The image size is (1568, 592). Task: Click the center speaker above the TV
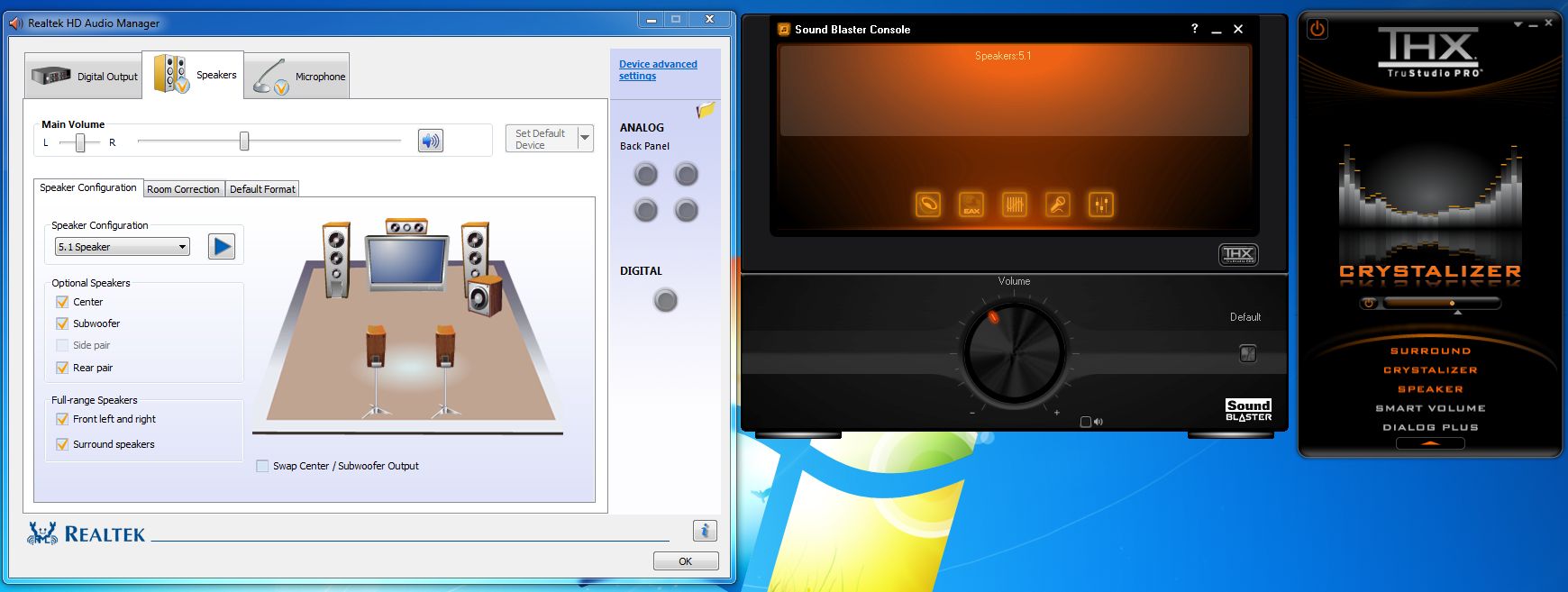406,227
